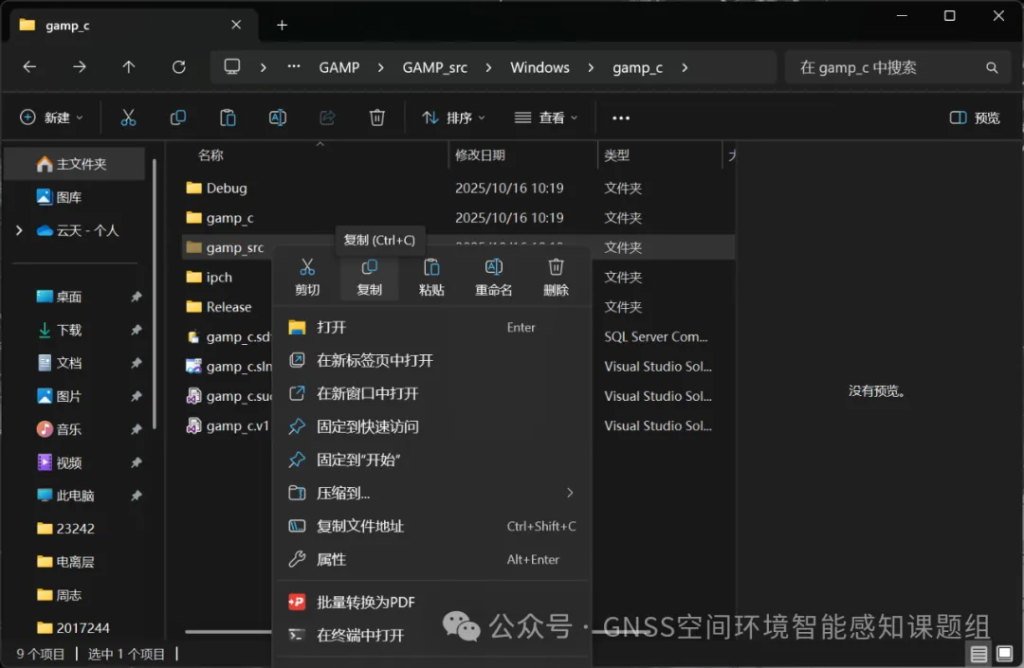Image resolution: width=1024 pixels, height=668 pixels.
Task: Click the Up directory arrow
Action: coord(129,67)
